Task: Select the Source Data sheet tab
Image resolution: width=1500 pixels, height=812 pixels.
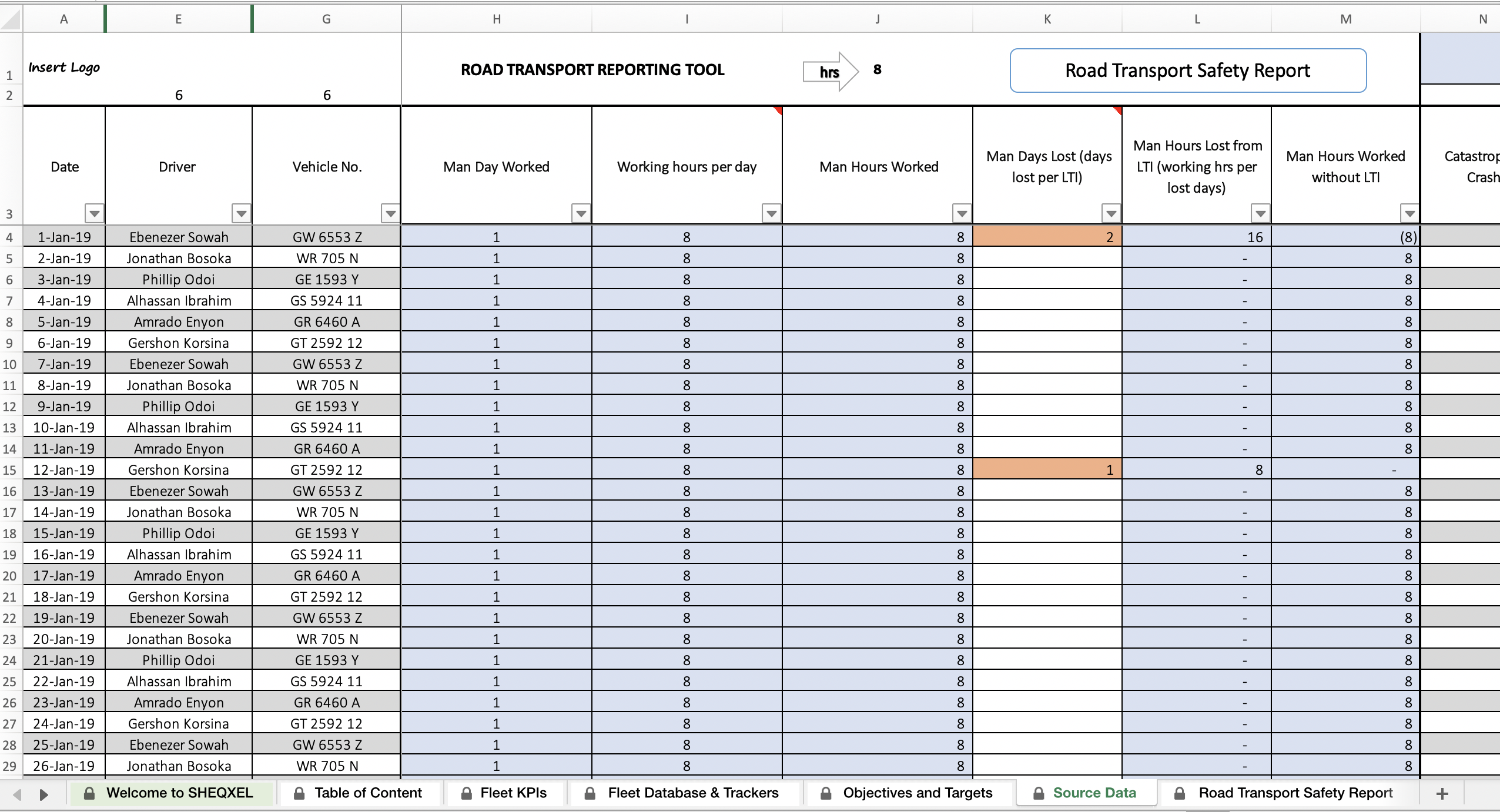Action: click(1086, 793)
